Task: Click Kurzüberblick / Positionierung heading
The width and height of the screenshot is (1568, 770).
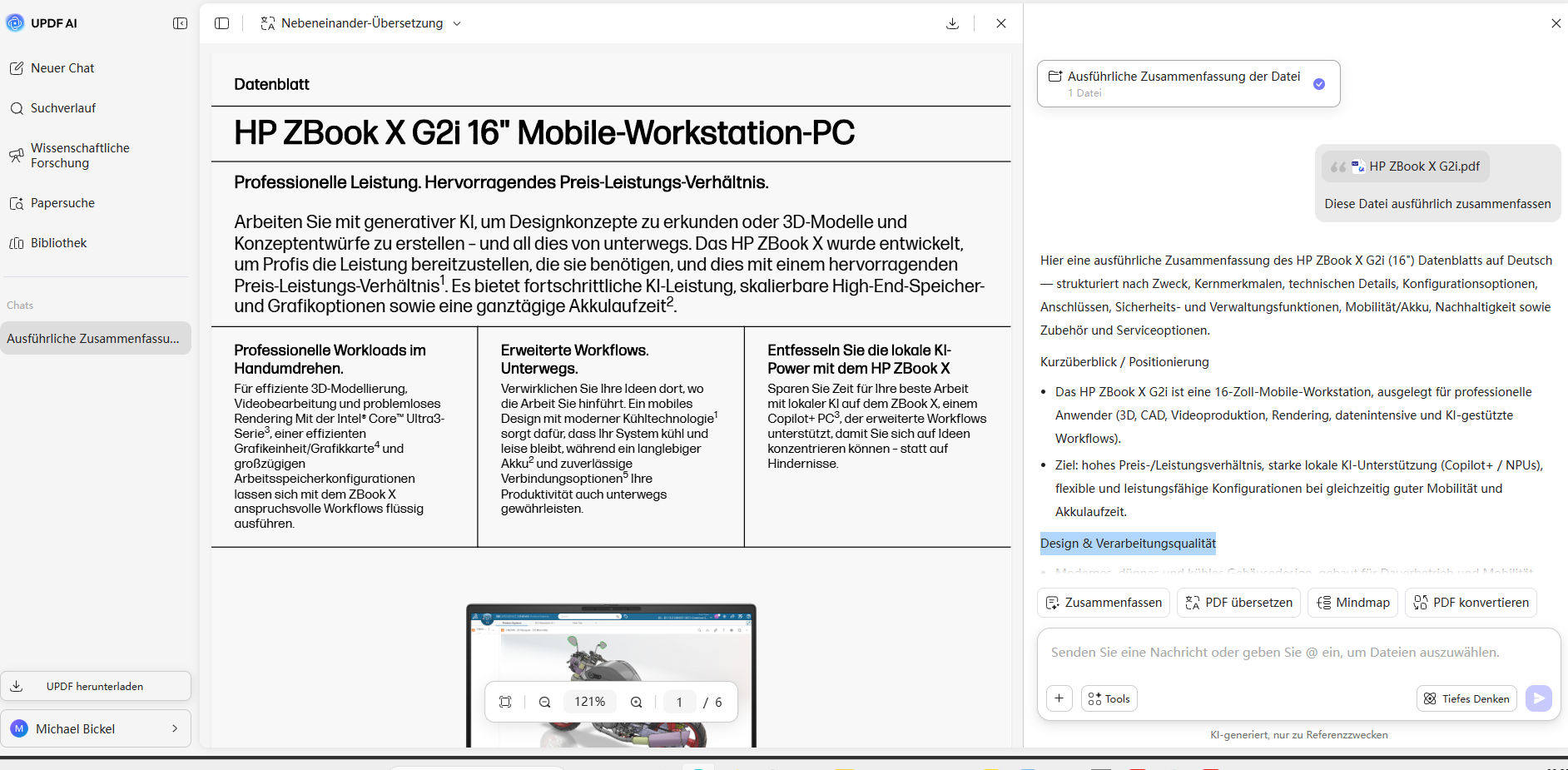Action: coord(1124,362)
